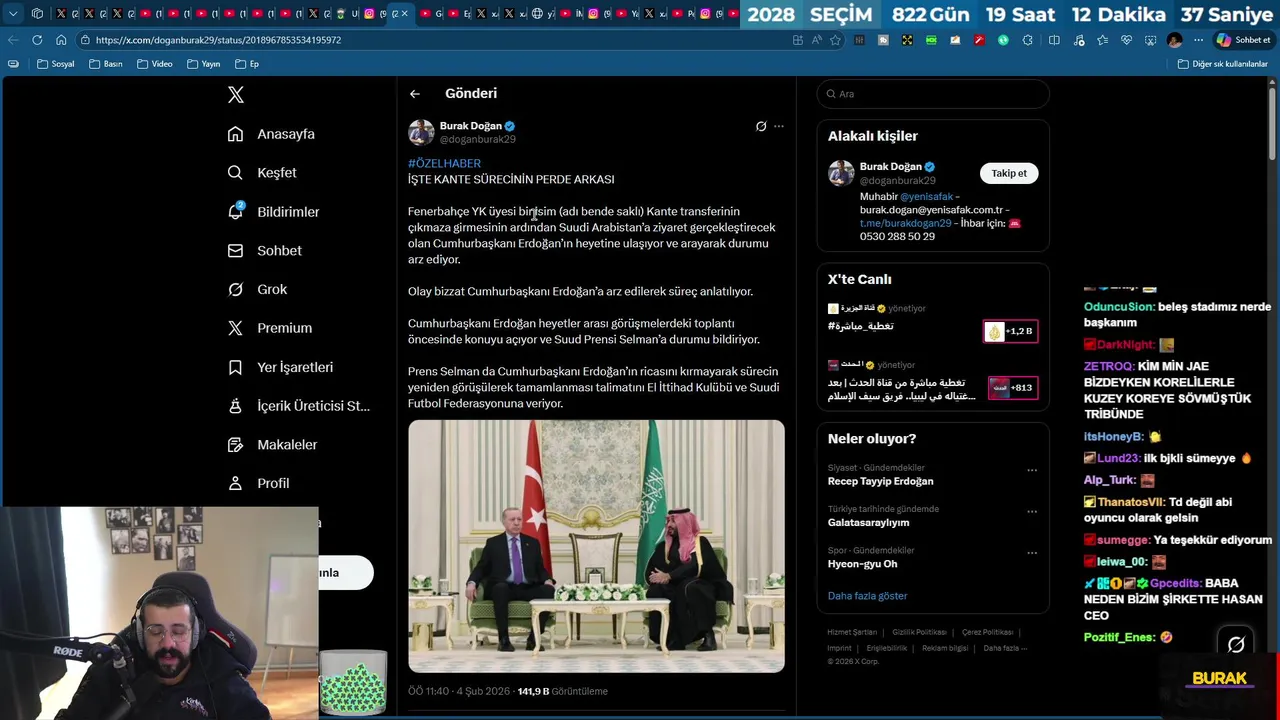Click the green NDI extension icon
This screenshot has height=720, width=1280.
point(931,40)
